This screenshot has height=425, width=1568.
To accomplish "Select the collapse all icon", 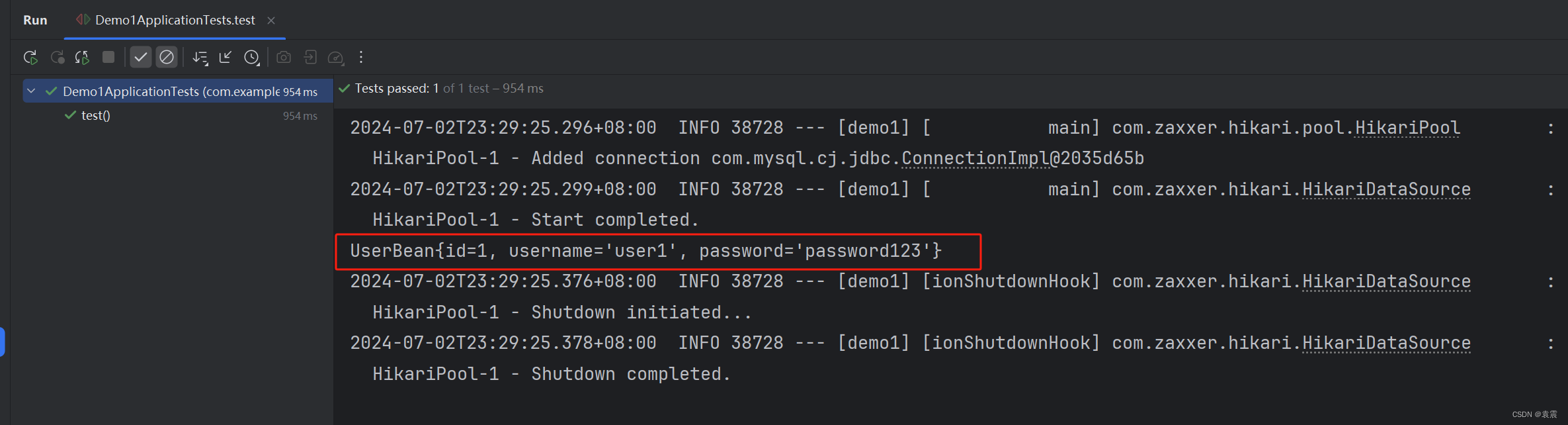I will click(x=225, y=58).
